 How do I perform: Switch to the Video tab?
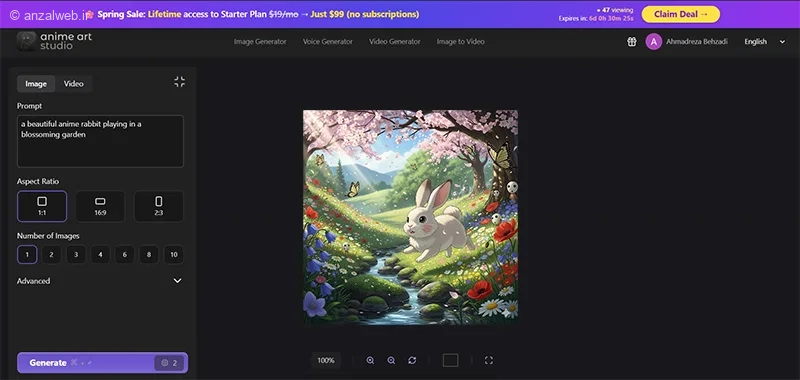73,84
